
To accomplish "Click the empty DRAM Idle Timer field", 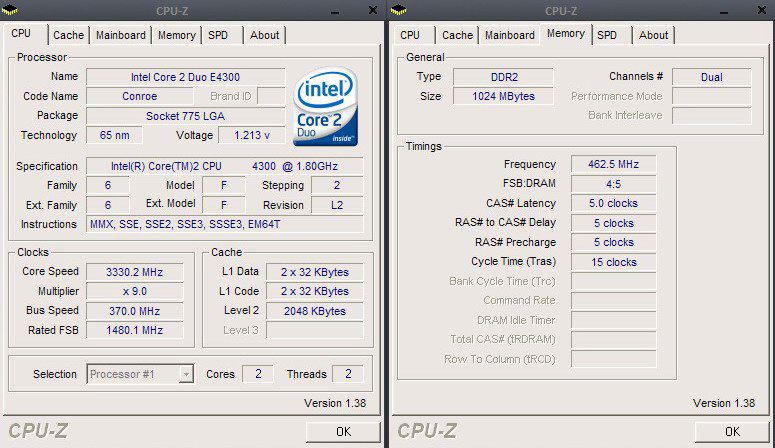I will coord(613,320).
